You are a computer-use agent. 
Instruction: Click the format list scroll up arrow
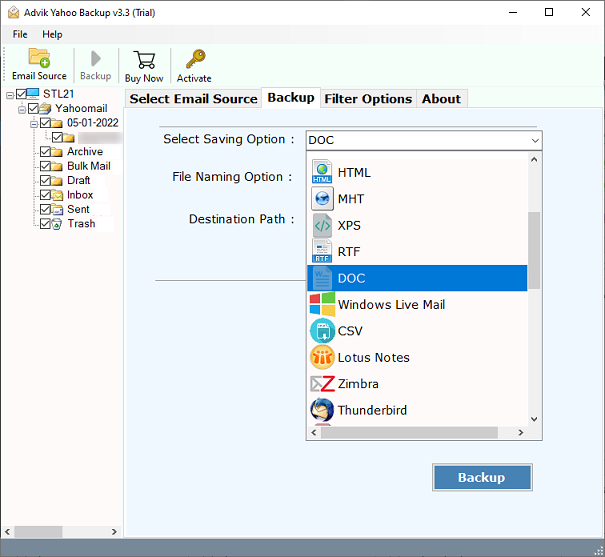coord(534,159)
